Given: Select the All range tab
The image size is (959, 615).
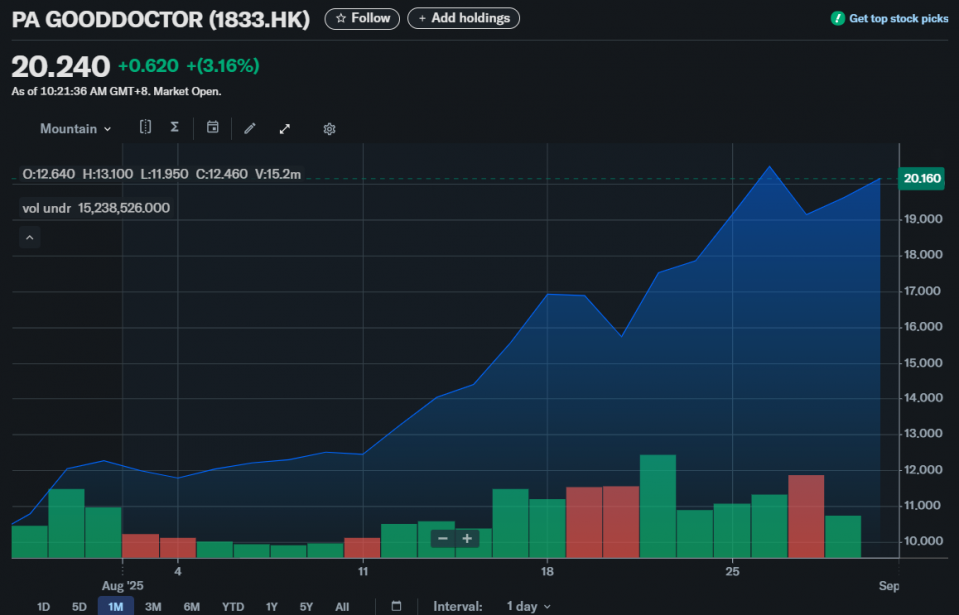Looking at the screenshot, I should (342, 606).
